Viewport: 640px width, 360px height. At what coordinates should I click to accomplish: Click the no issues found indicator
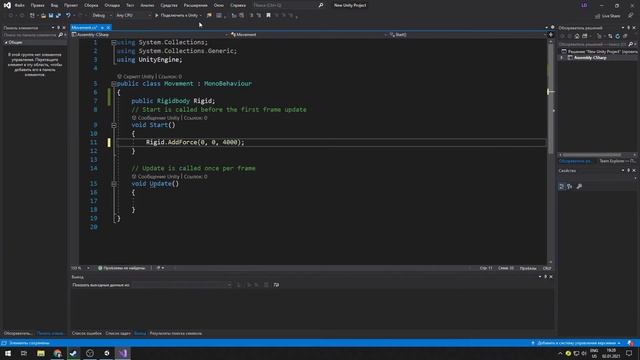click(x=122, y=268)
